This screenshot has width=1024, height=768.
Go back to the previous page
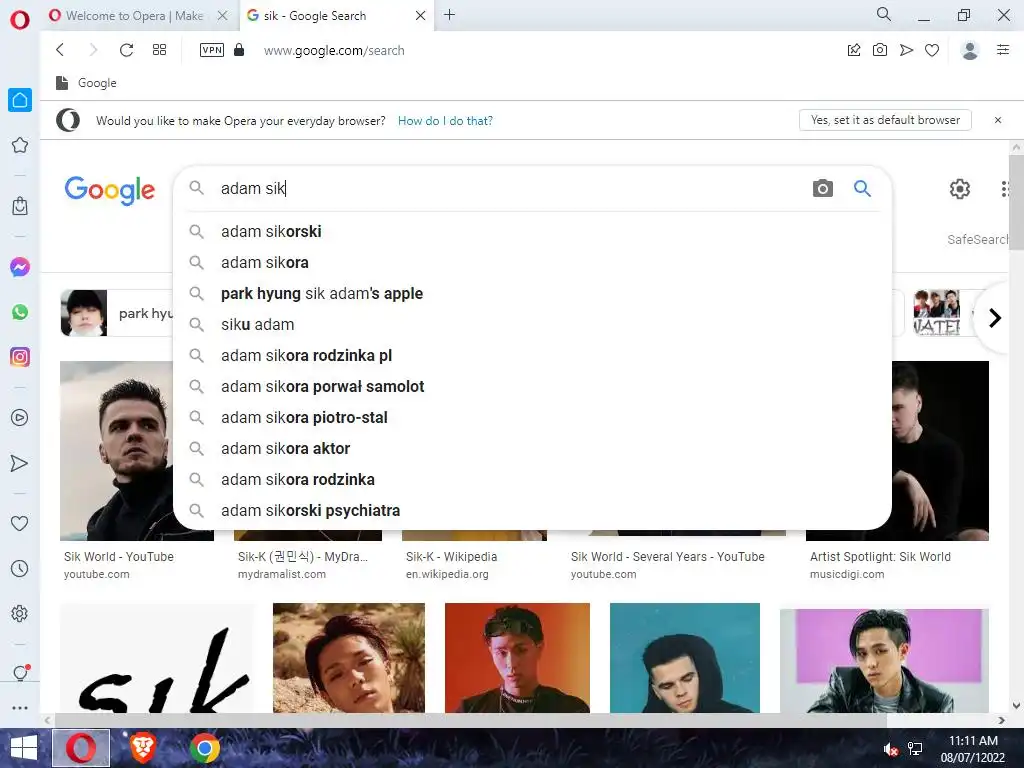coord(60,50)
